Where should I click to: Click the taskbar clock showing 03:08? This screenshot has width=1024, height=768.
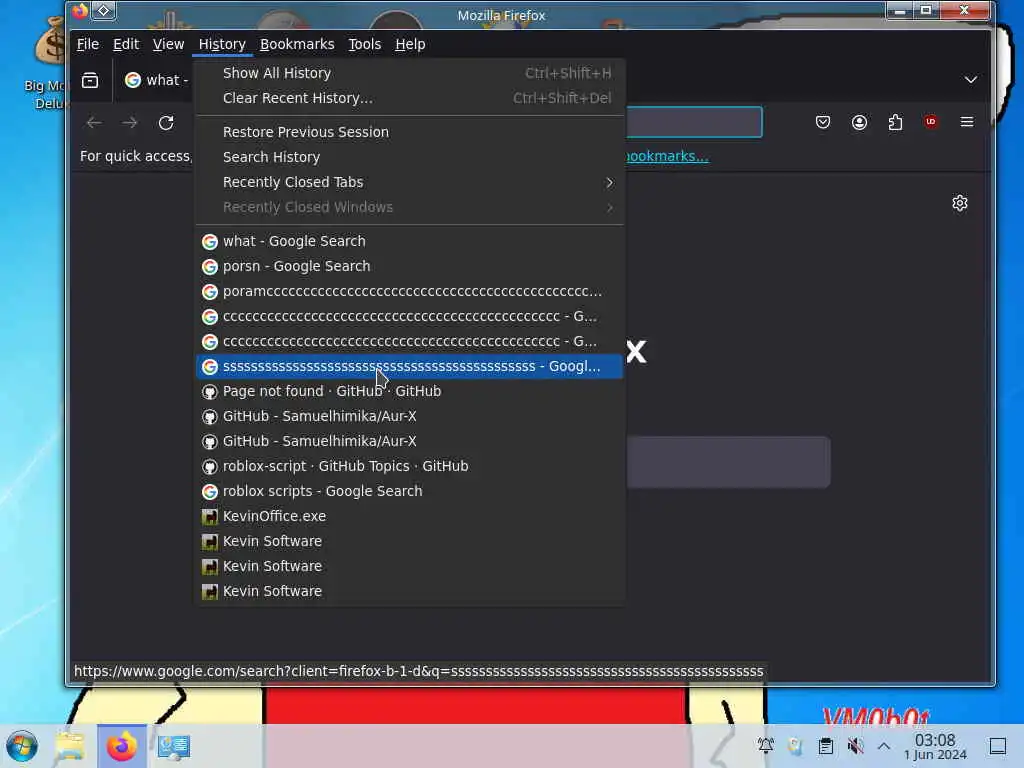[935, 746]
